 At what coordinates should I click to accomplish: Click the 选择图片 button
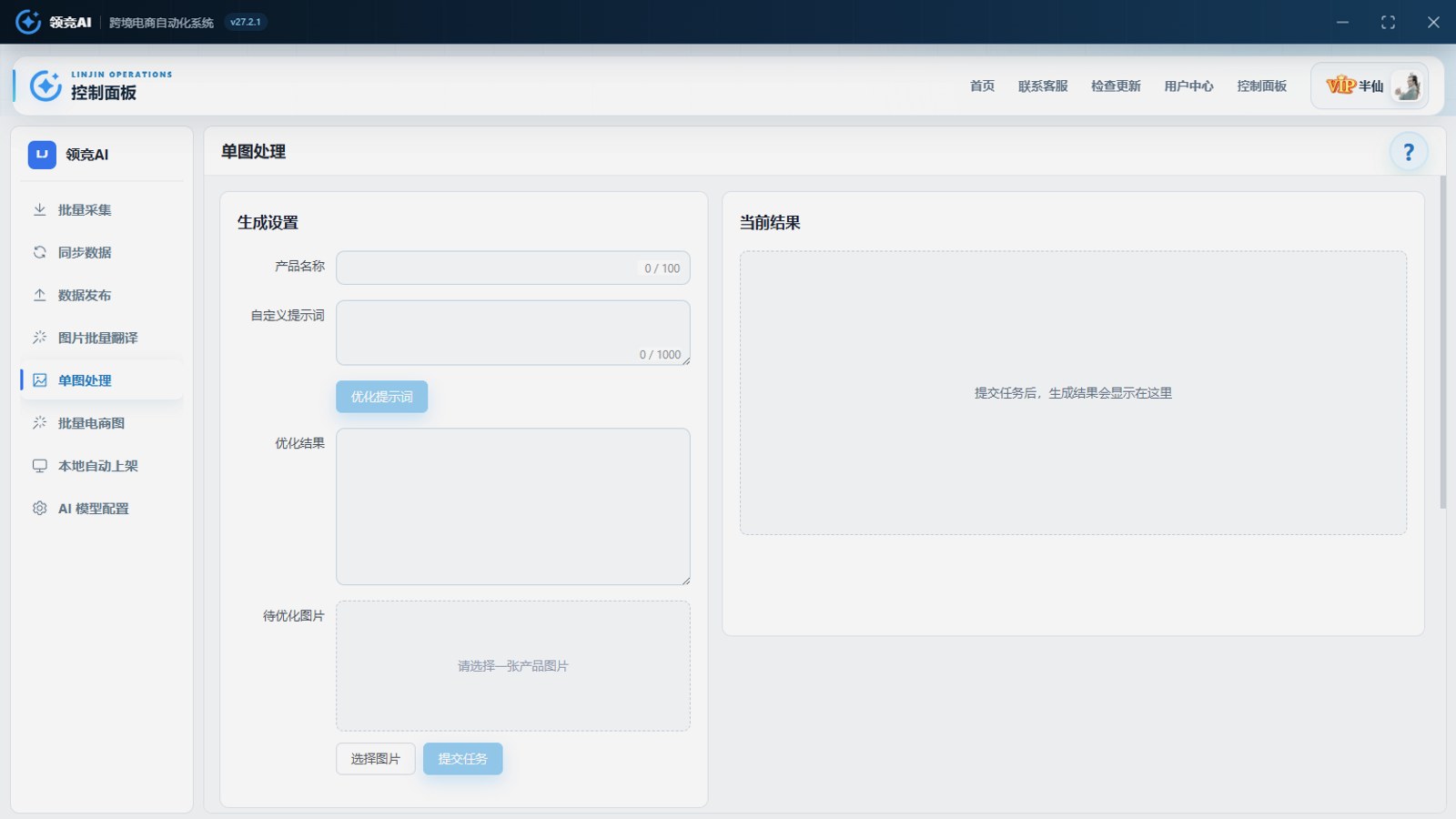[376, 759]
